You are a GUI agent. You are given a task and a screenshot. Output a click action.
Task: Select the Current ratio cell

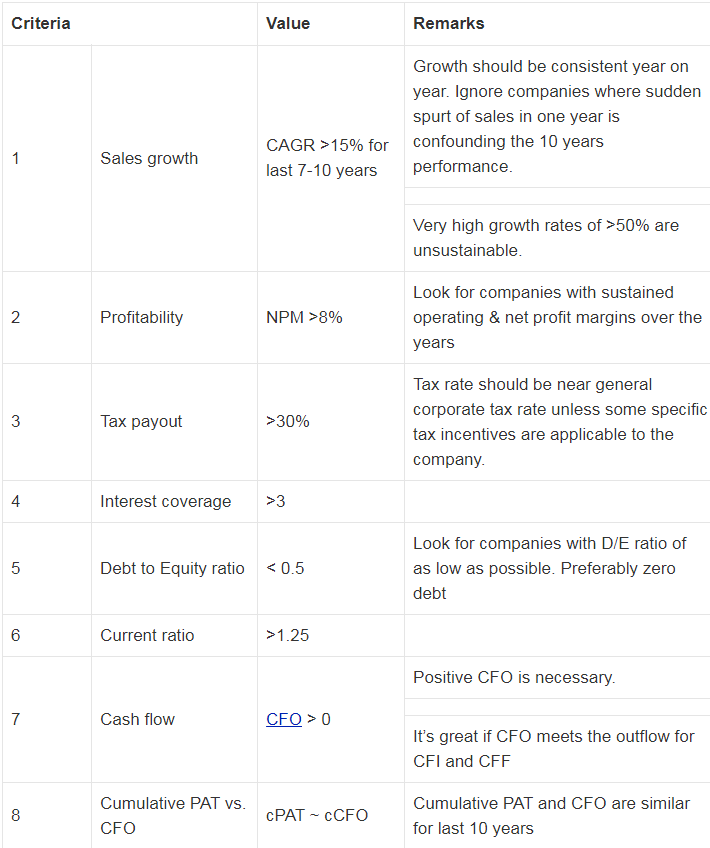[147, 635]
